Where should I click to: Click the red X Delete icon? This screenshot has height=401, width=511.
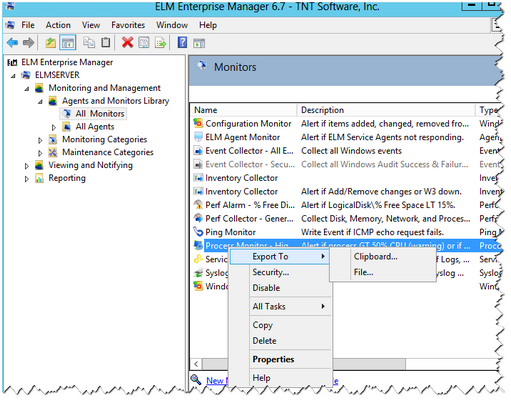127,42
